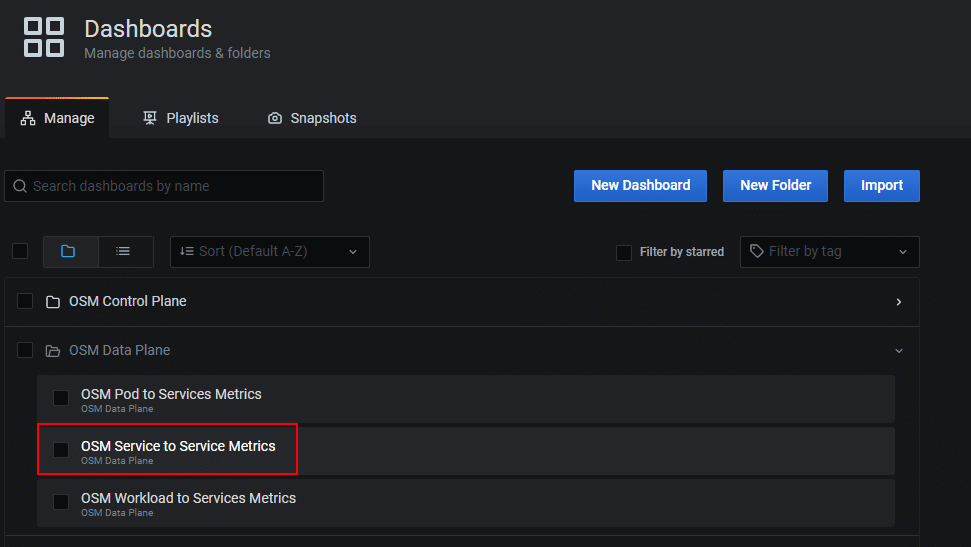Click the Dashboards grid icon in the header
The height and width of the screenshot is (547, 971).
pyautogui.click(x=43, y=37)
